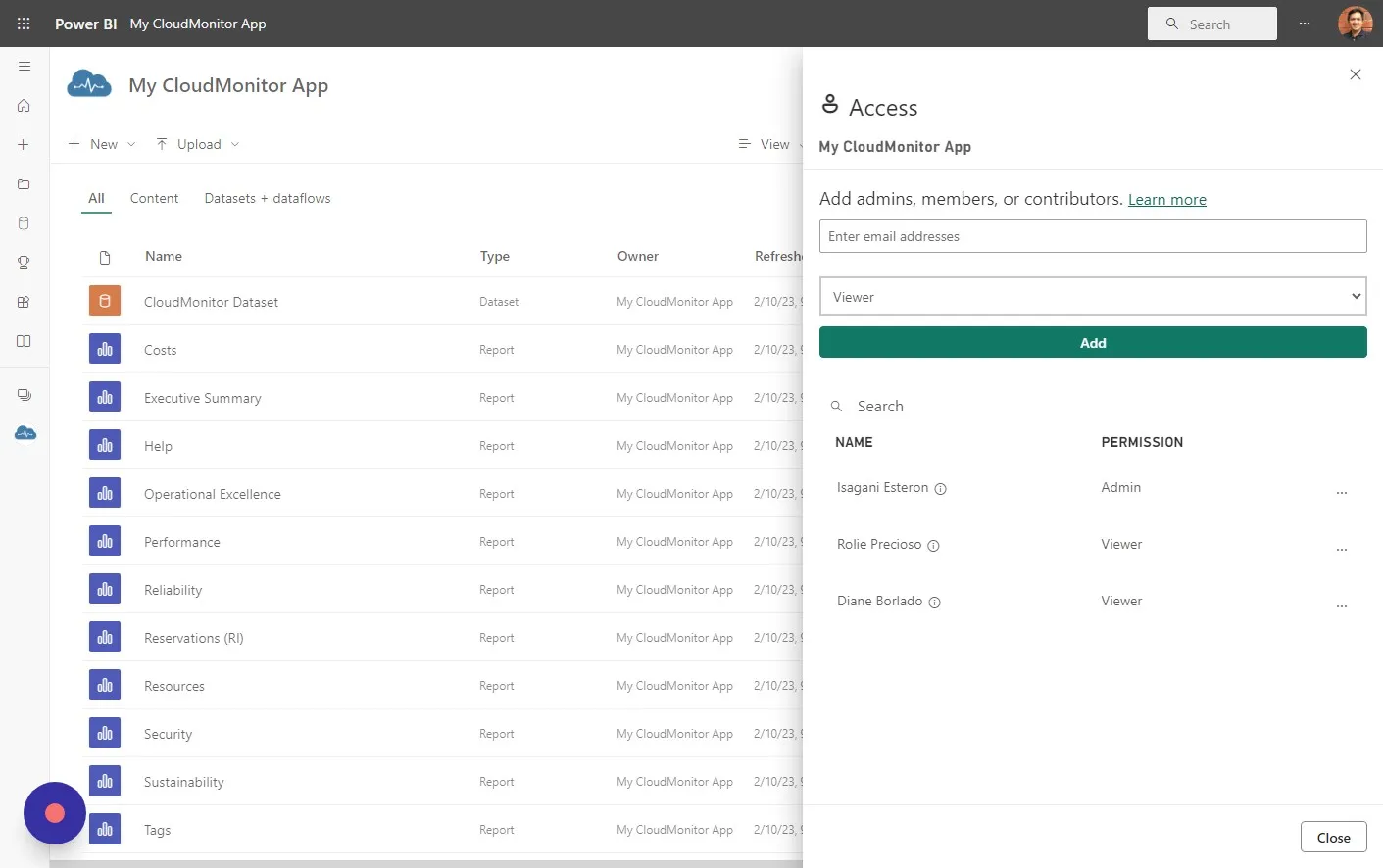
Task: Switch to Datasets + dataflows tab
Action: coord(268,198)
